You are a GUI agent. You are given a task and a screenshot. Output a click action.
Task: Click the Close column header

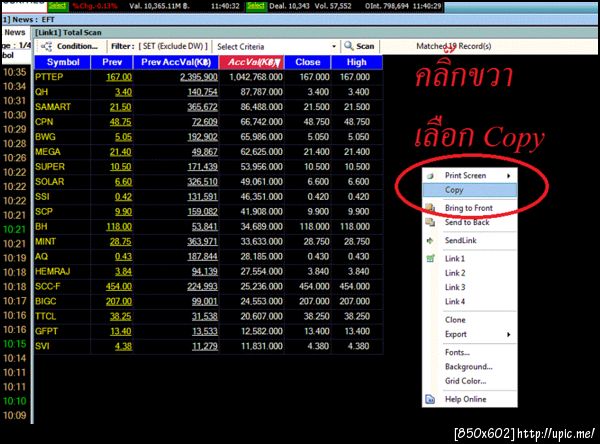click(308, 62)
